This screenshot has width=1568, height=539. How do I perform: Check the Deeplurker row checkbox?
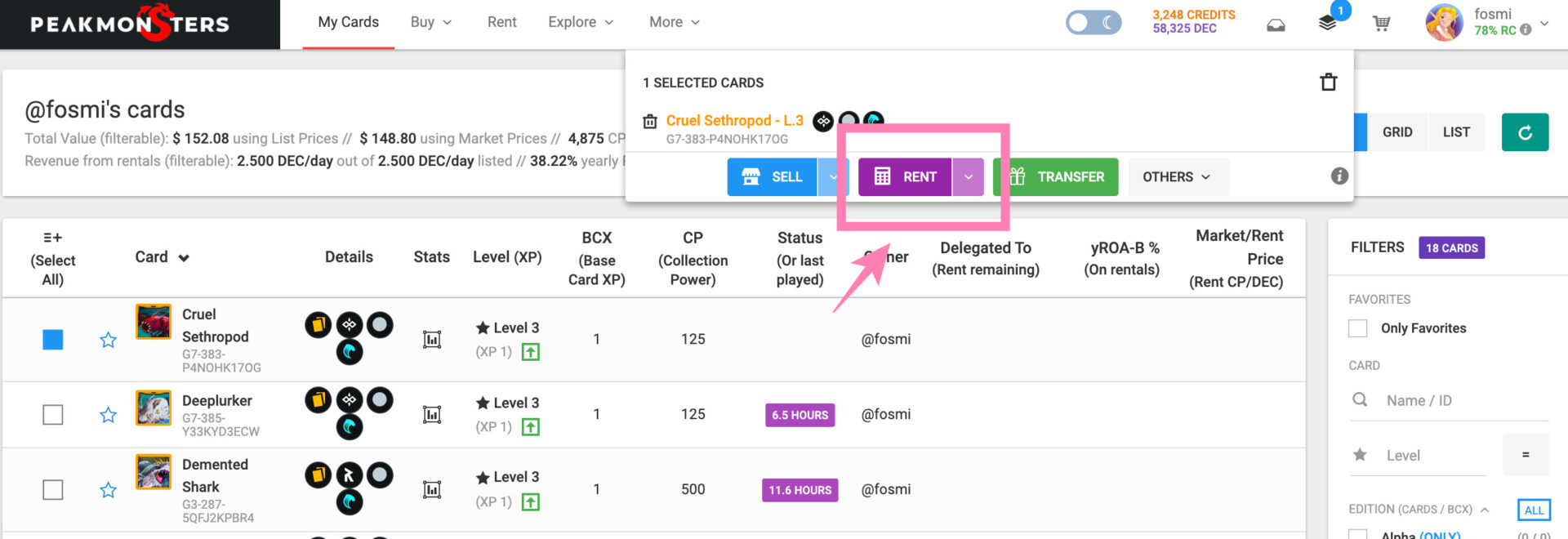(x=53, y=415)
